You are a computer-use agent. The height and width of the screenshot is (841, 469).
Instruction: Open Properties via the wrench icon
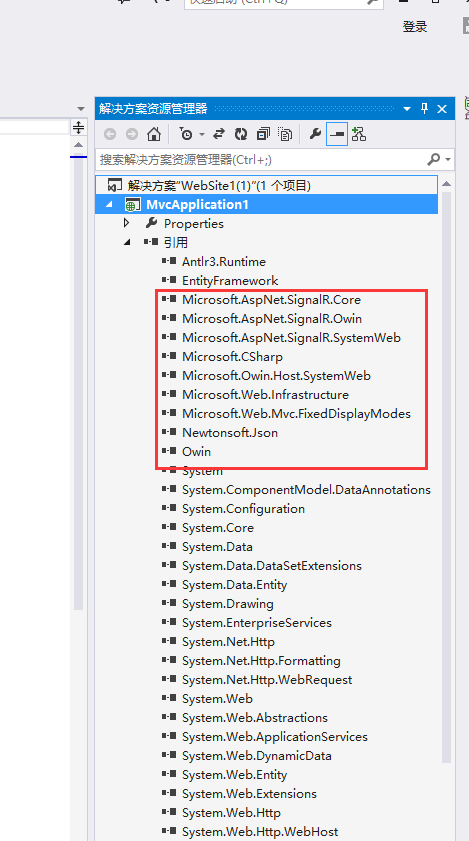316,134
